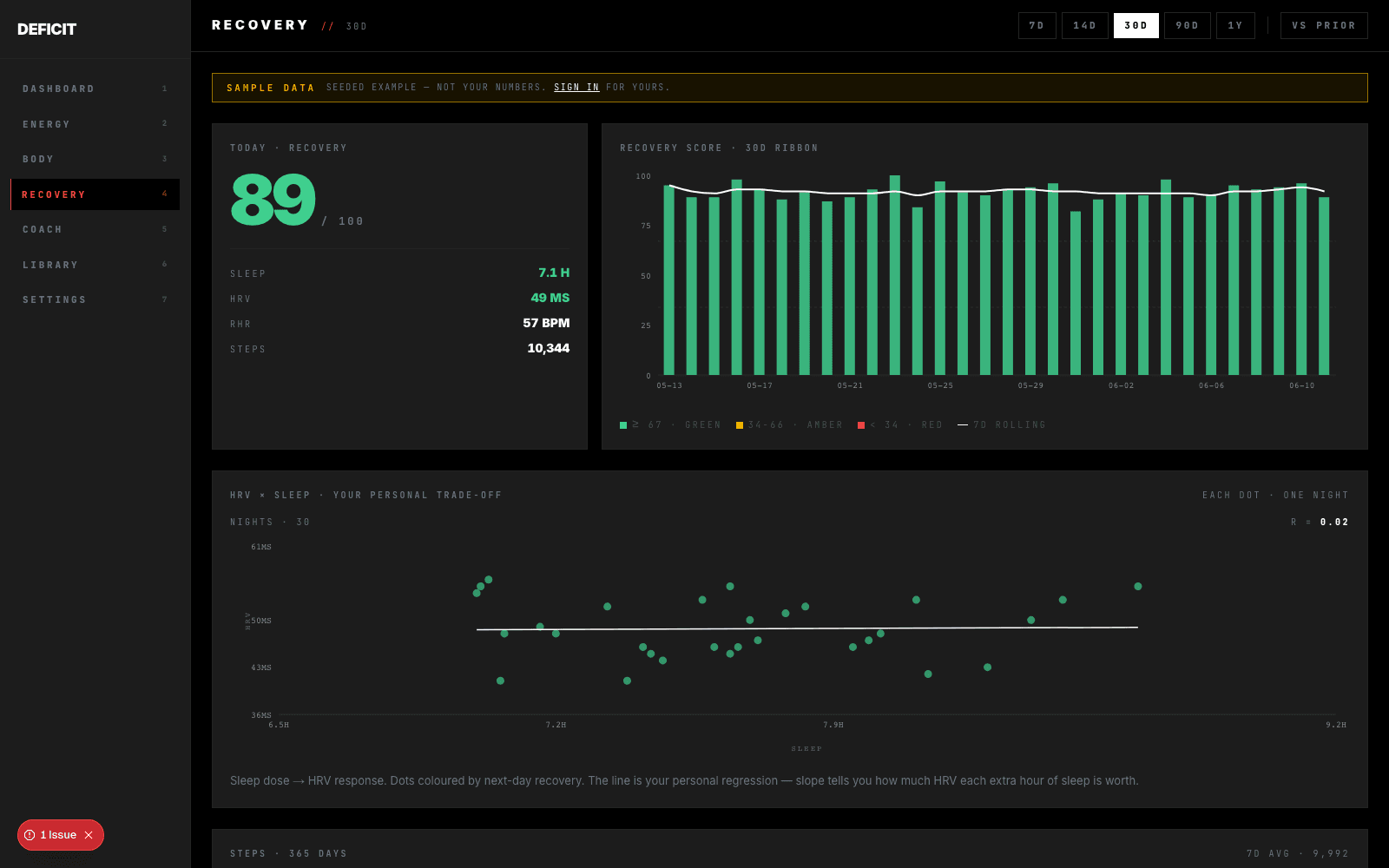Click the 7D AVG 9,992 label
The image size is (1389, 868).
(x=1298, y=854)
